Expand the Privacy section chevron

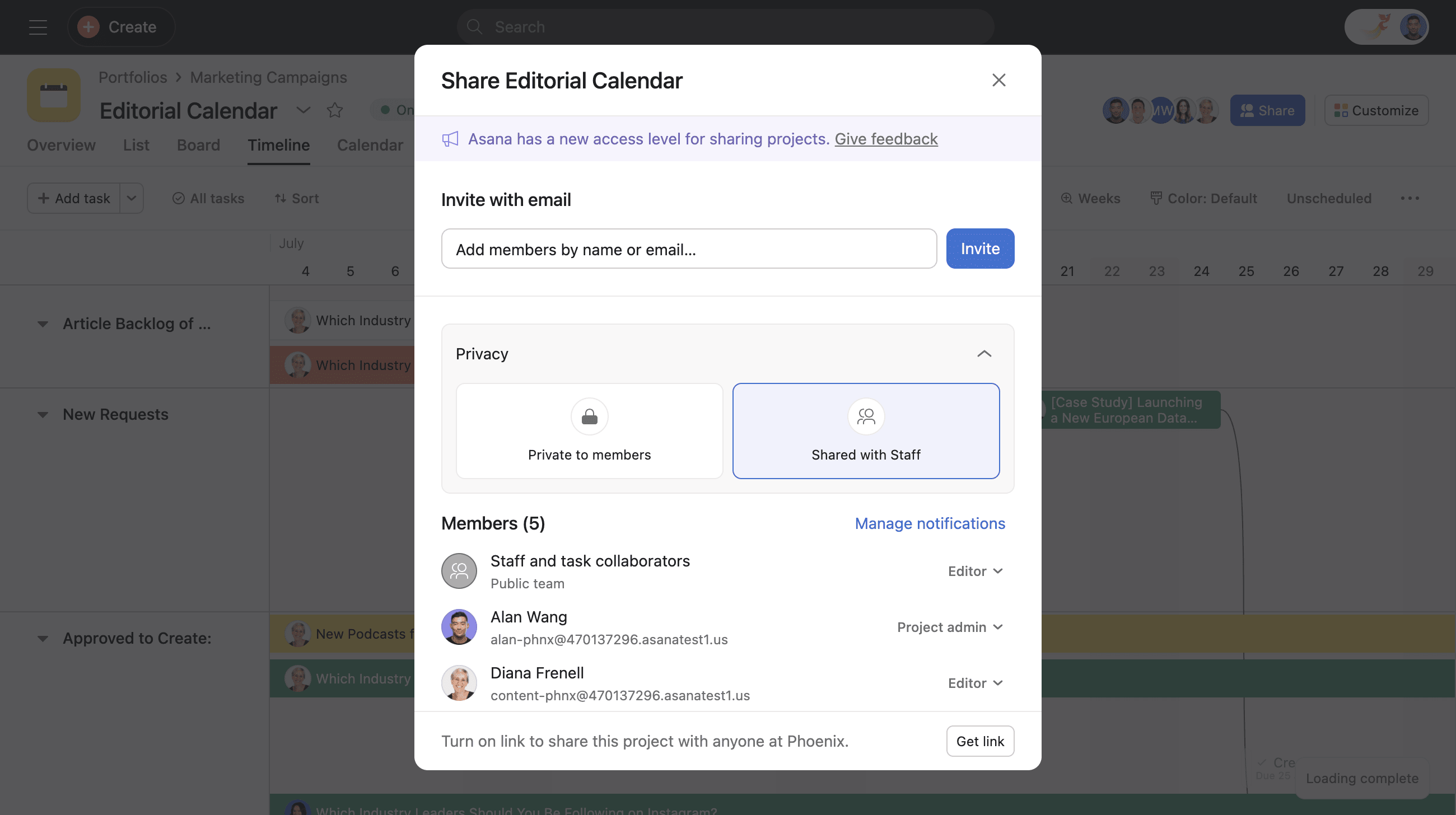click(984, 353)
